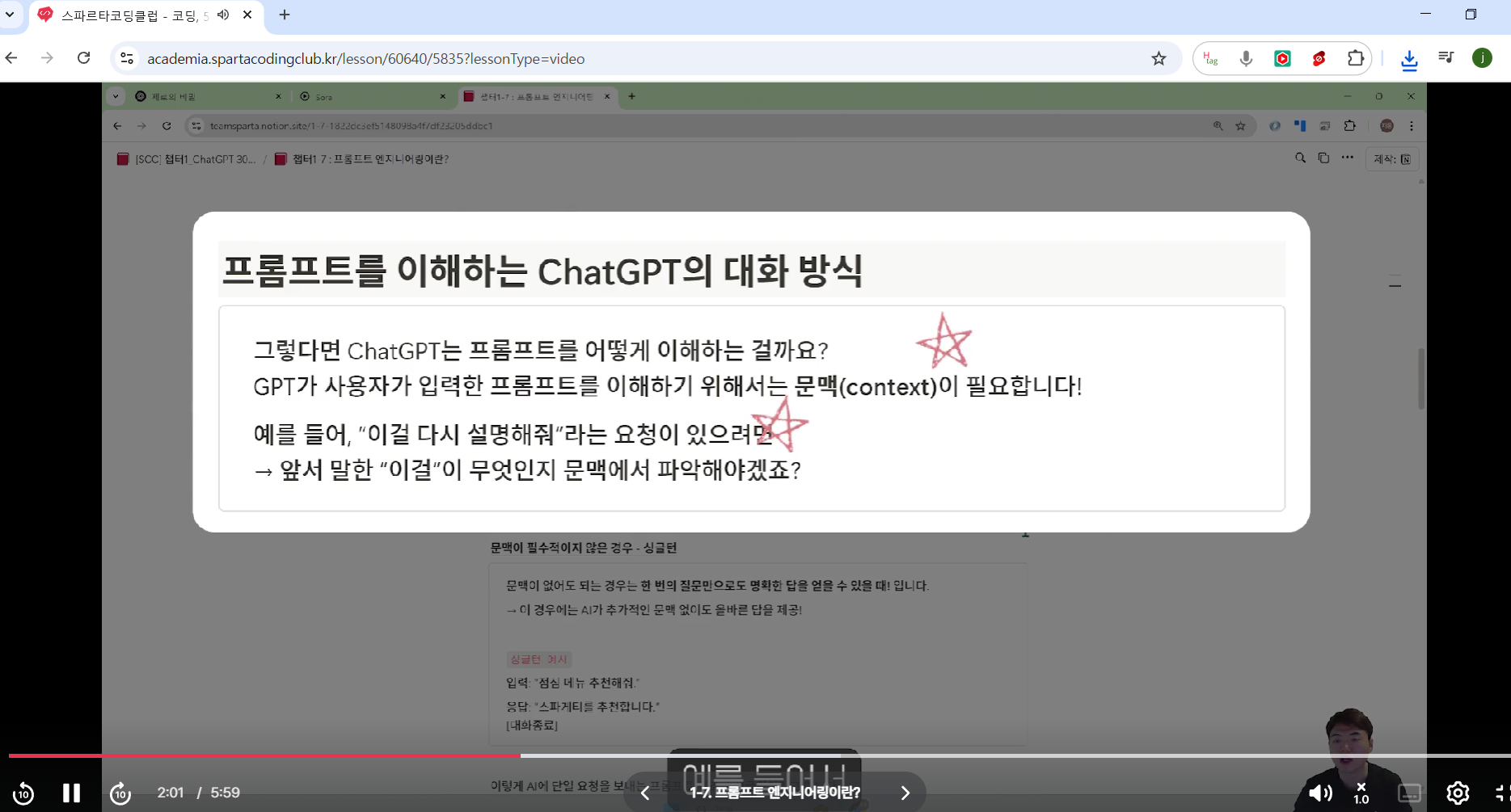This screenshot has width=1511, height=812.
Task: Open a new browser tab
Action: pyautogui.click(x=285, y=15)
